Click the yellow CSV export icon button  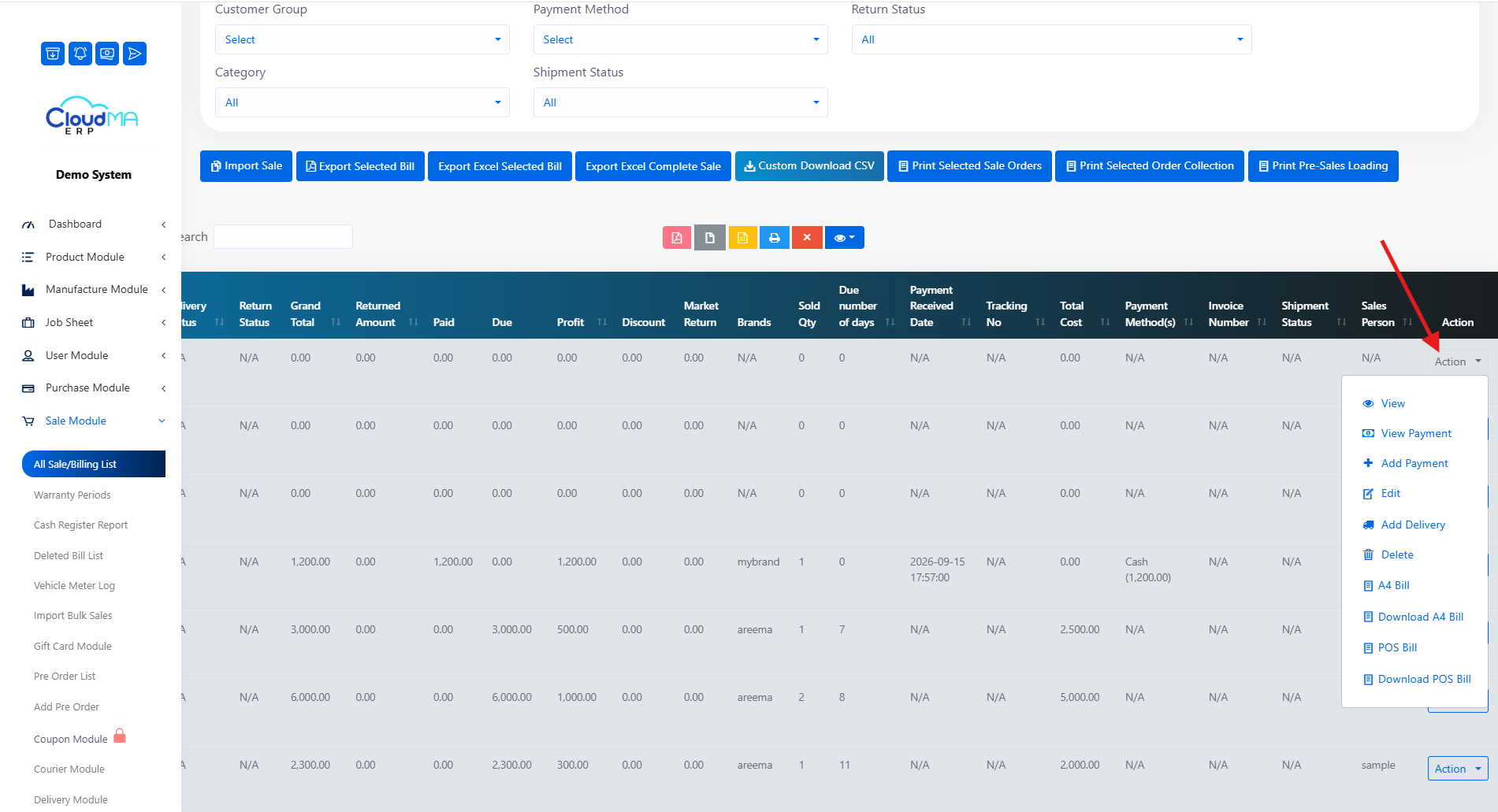point(742,238)
